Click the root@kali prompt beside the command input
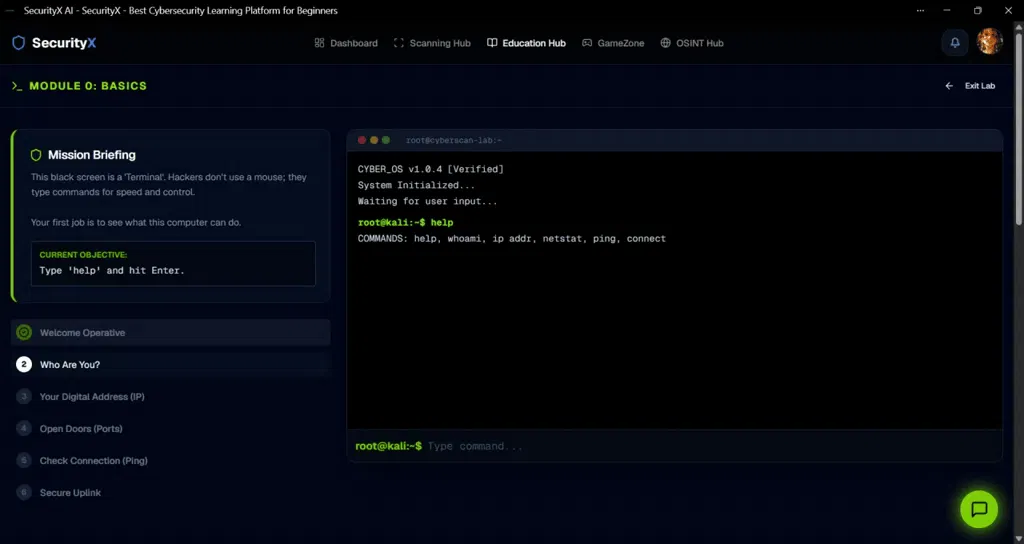This screenshot has height=544, width=1024. 389,446
